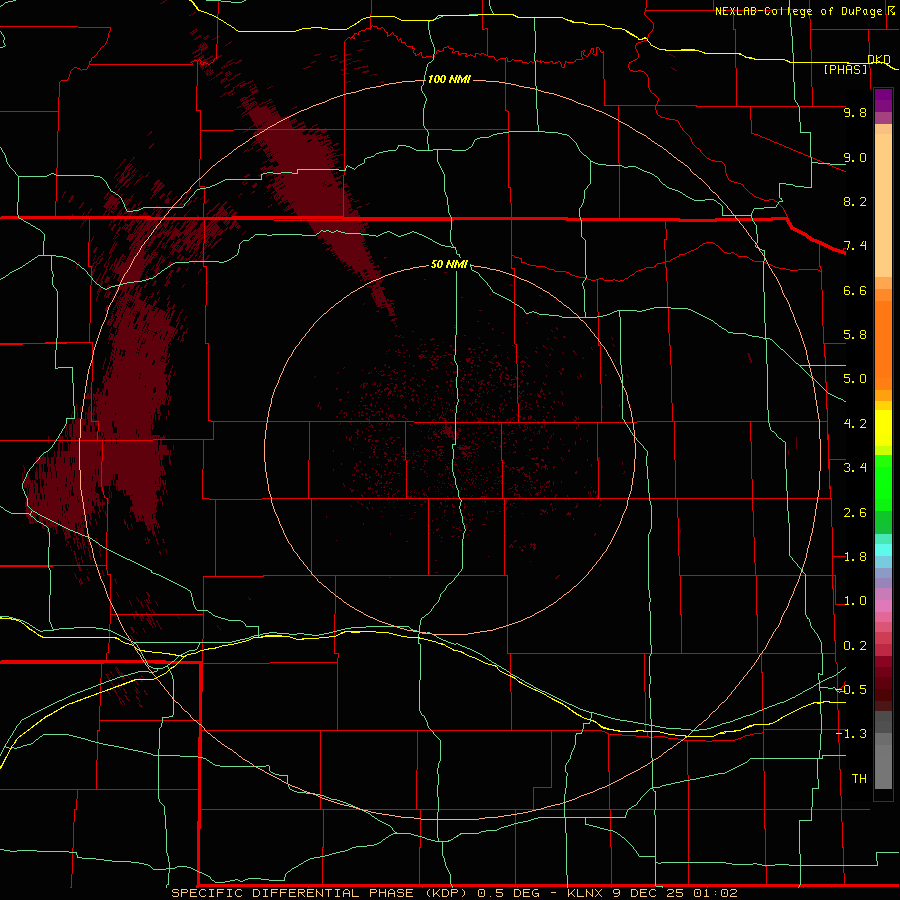Viewport: 900px width, 900px height.
Task: Click the purple top segment of the color bar
Action: point(883,100)
